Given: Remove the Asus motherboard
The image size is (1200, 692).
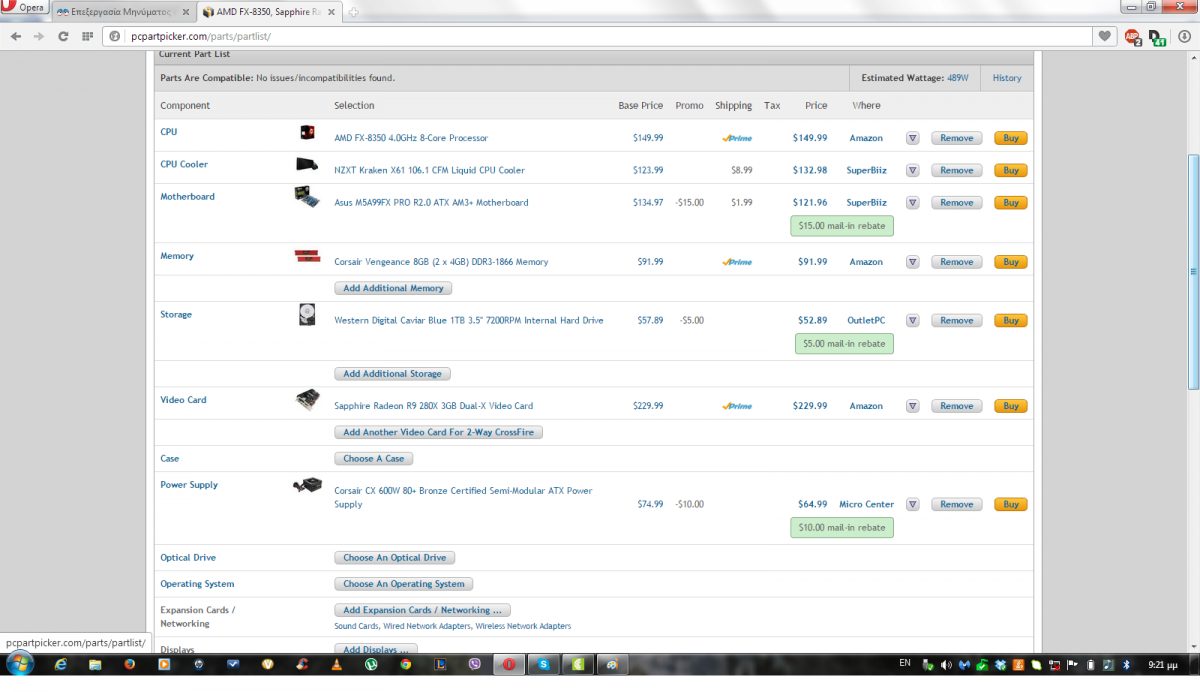Looking at the screenshot, I should point(956,202).
